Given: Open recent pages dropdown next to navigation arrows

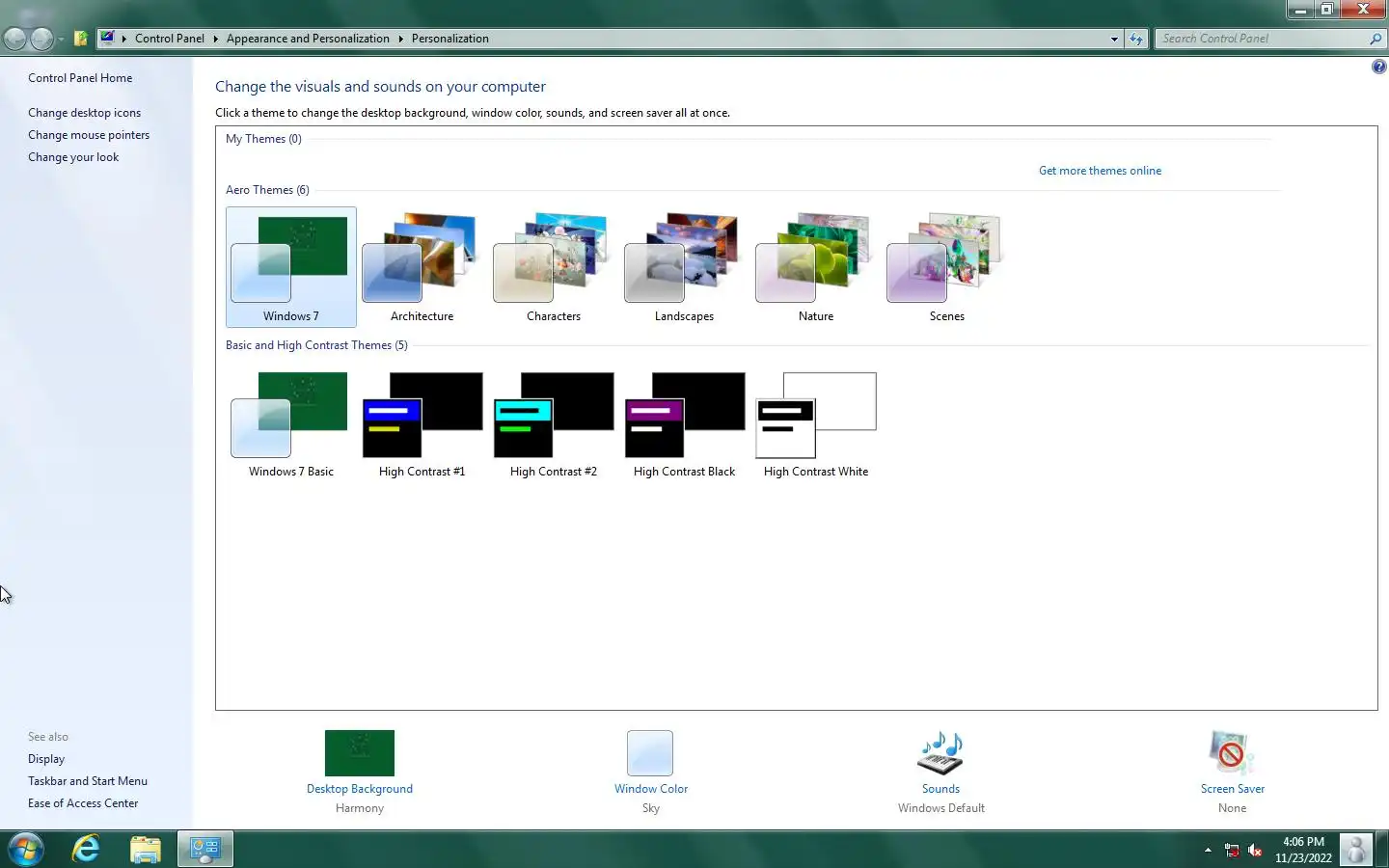Looking at the screenshot, I should [x=61, y=40].
